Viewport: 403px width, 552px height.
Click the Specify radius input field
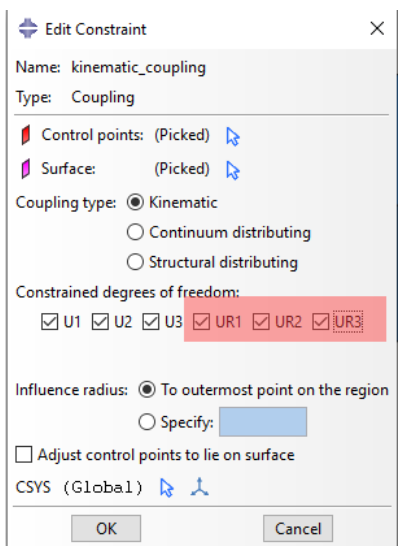click(x=263, y=422)
